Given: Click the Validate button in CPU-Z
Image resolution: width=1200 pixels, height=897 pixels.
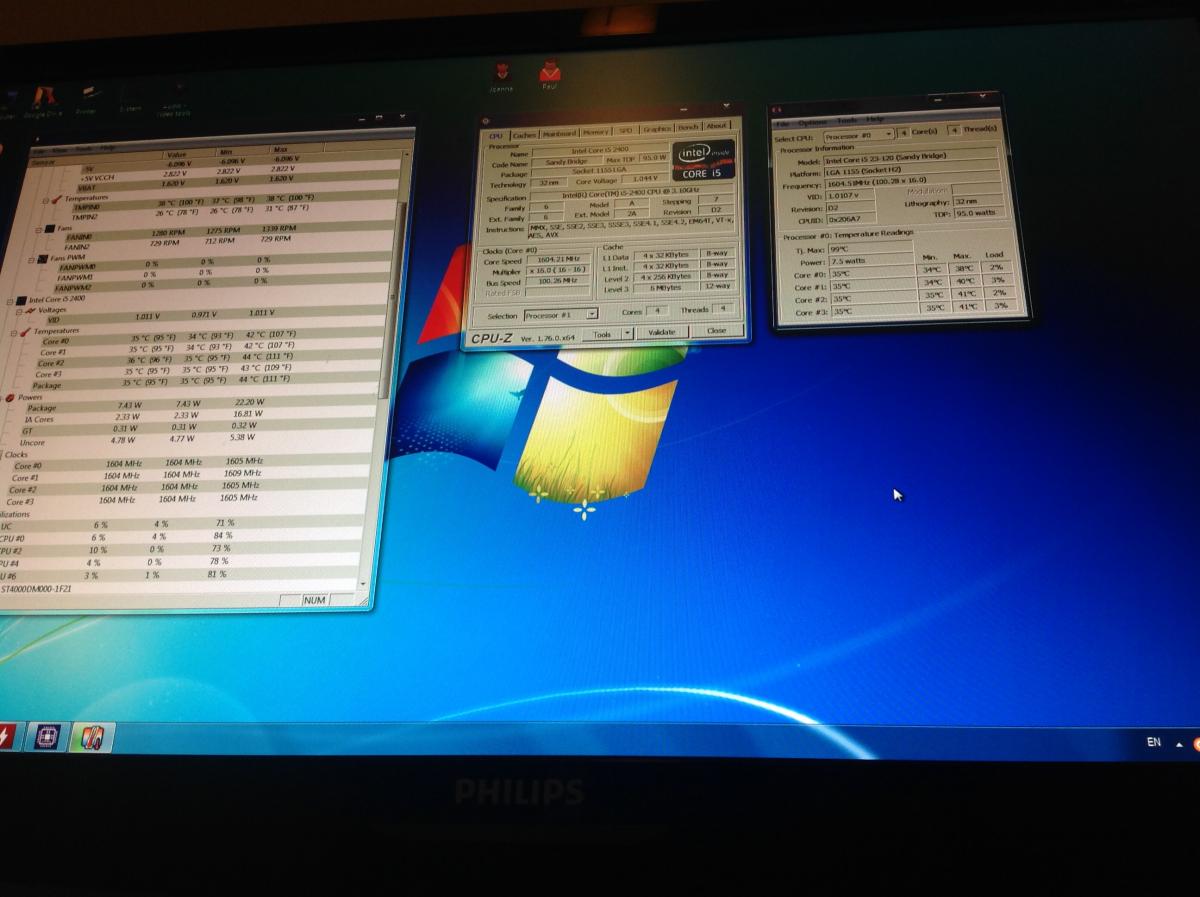Looking at the screenshot, I should click(x=662, y=332).
